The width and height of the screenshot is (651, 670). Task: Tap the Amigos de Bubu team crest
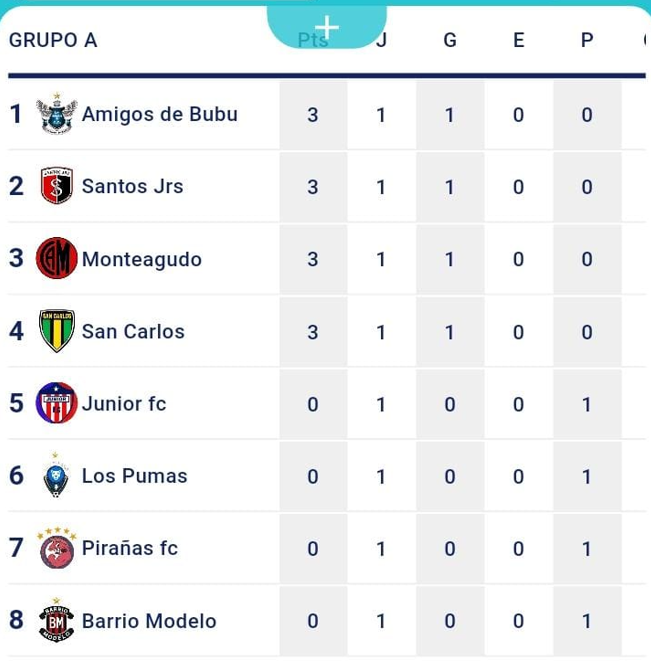click(x=57, y=114)
